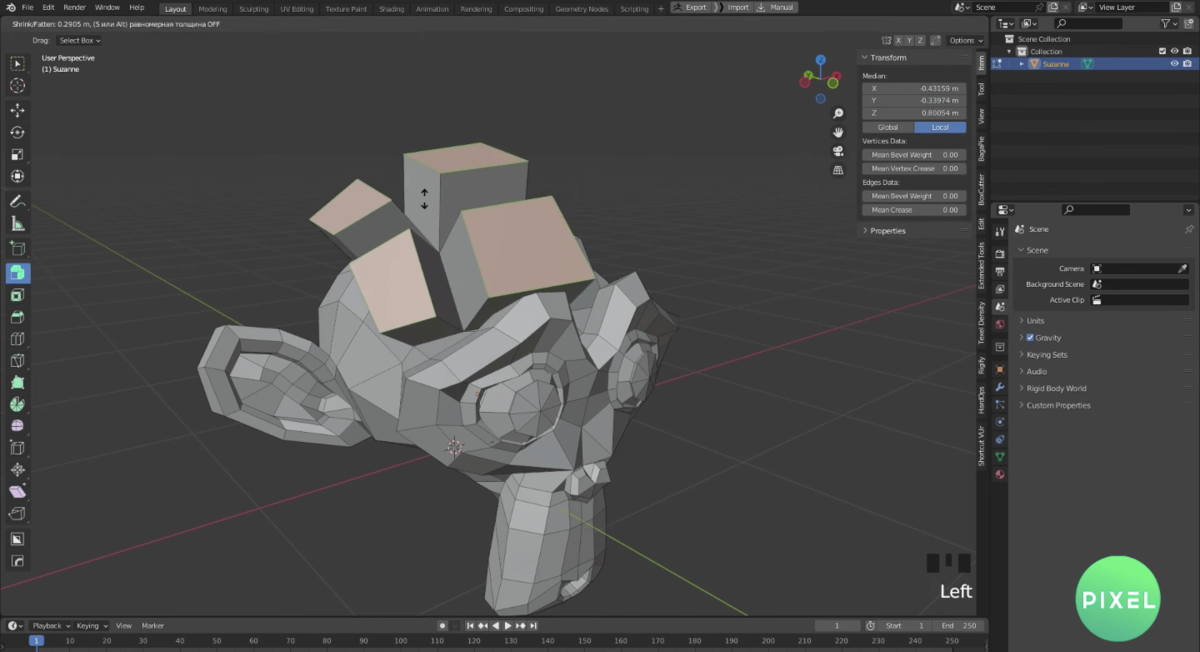1200x652 pixels.
Task: Click the Median X value field
Action: (x=914, y=88)
